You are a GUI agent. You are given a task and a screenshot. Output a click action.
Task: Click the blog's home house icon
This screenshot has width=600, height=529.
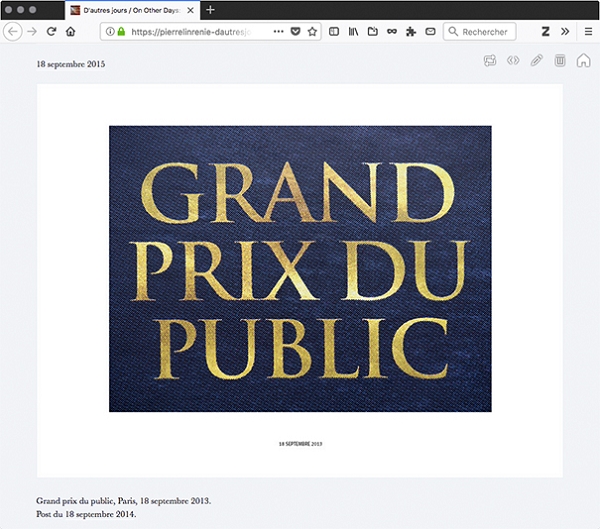click(583, 61)
